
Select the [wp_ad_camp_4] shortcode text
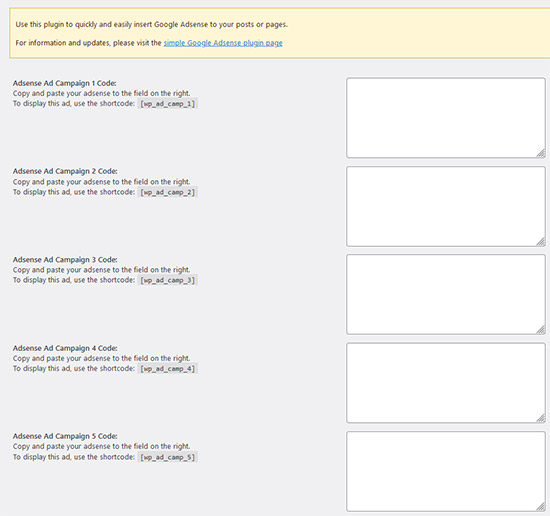168,369
